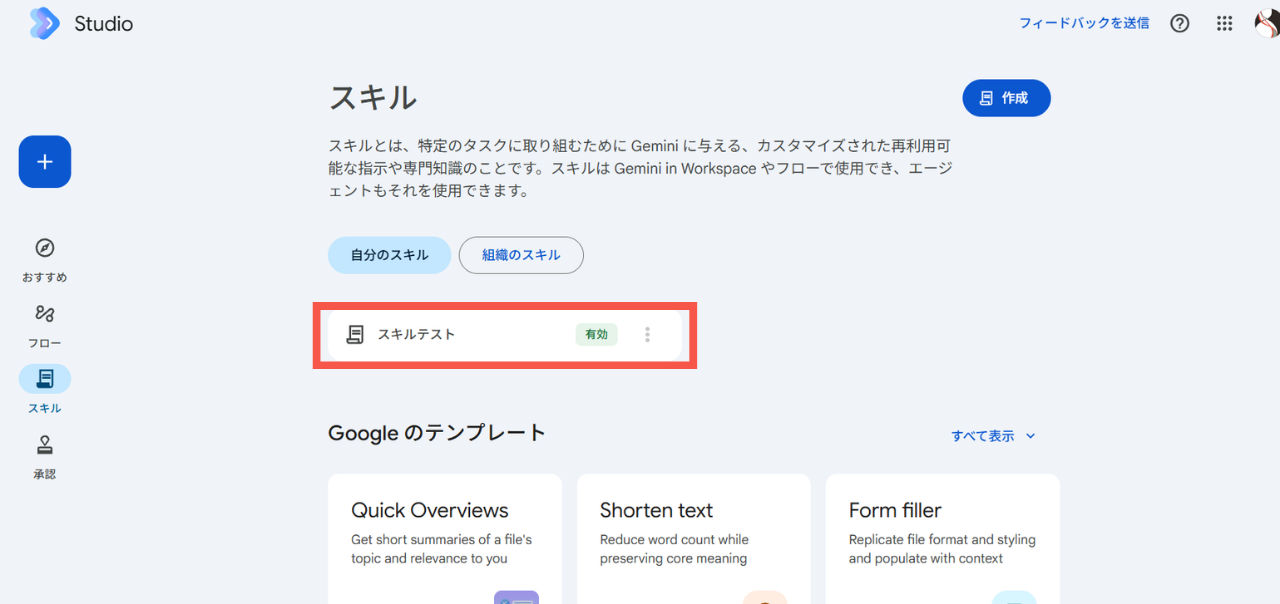
Task: Open the フロー flow icon in sidebar
Action: (x=45, y=314)
